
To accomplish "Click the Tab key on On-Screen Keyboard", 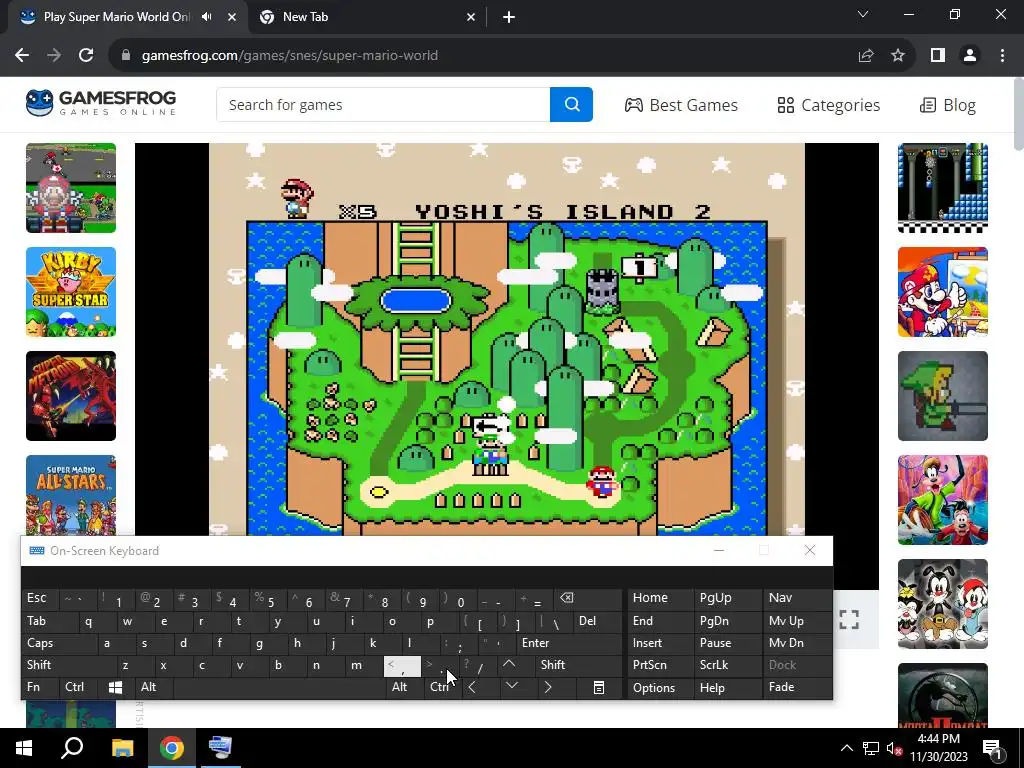I will (x=50, y=621).
